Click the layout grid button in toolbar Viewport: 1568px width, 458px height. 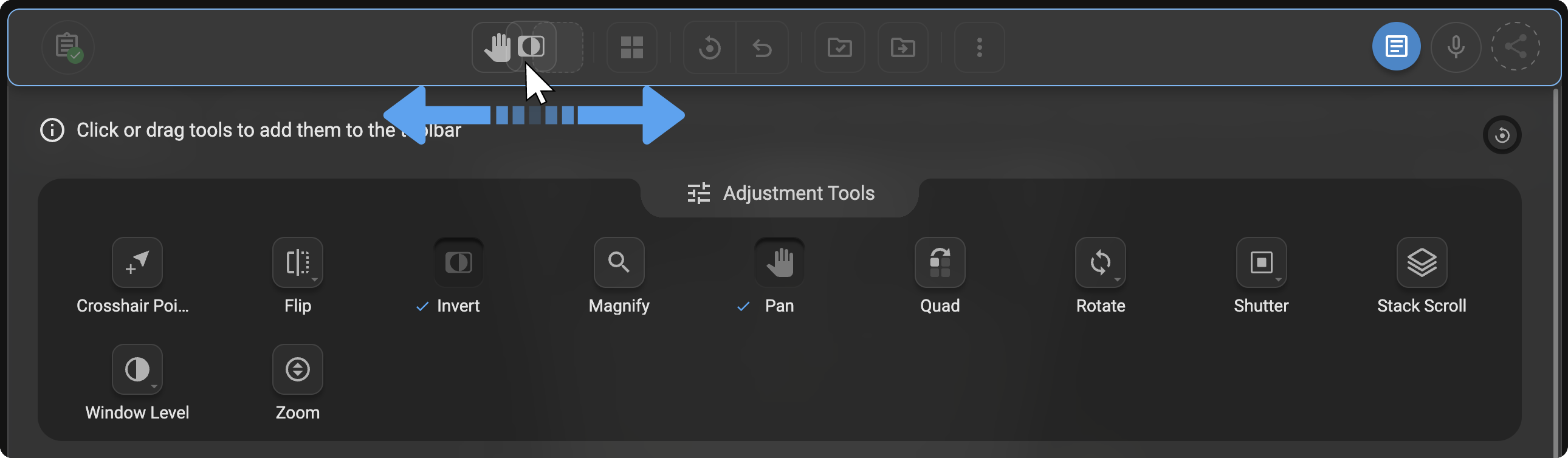(x=631, y=47)
